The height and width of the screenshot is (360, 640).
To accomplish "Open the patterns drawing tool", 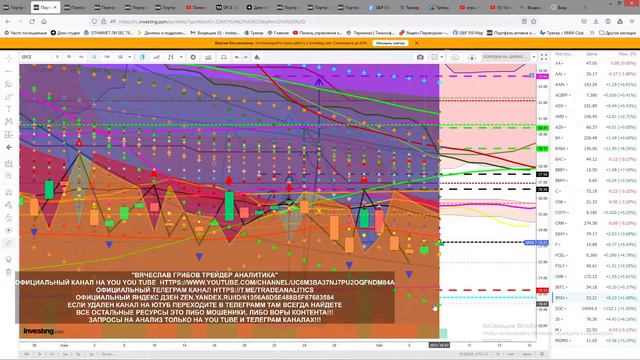I will 9,122.
